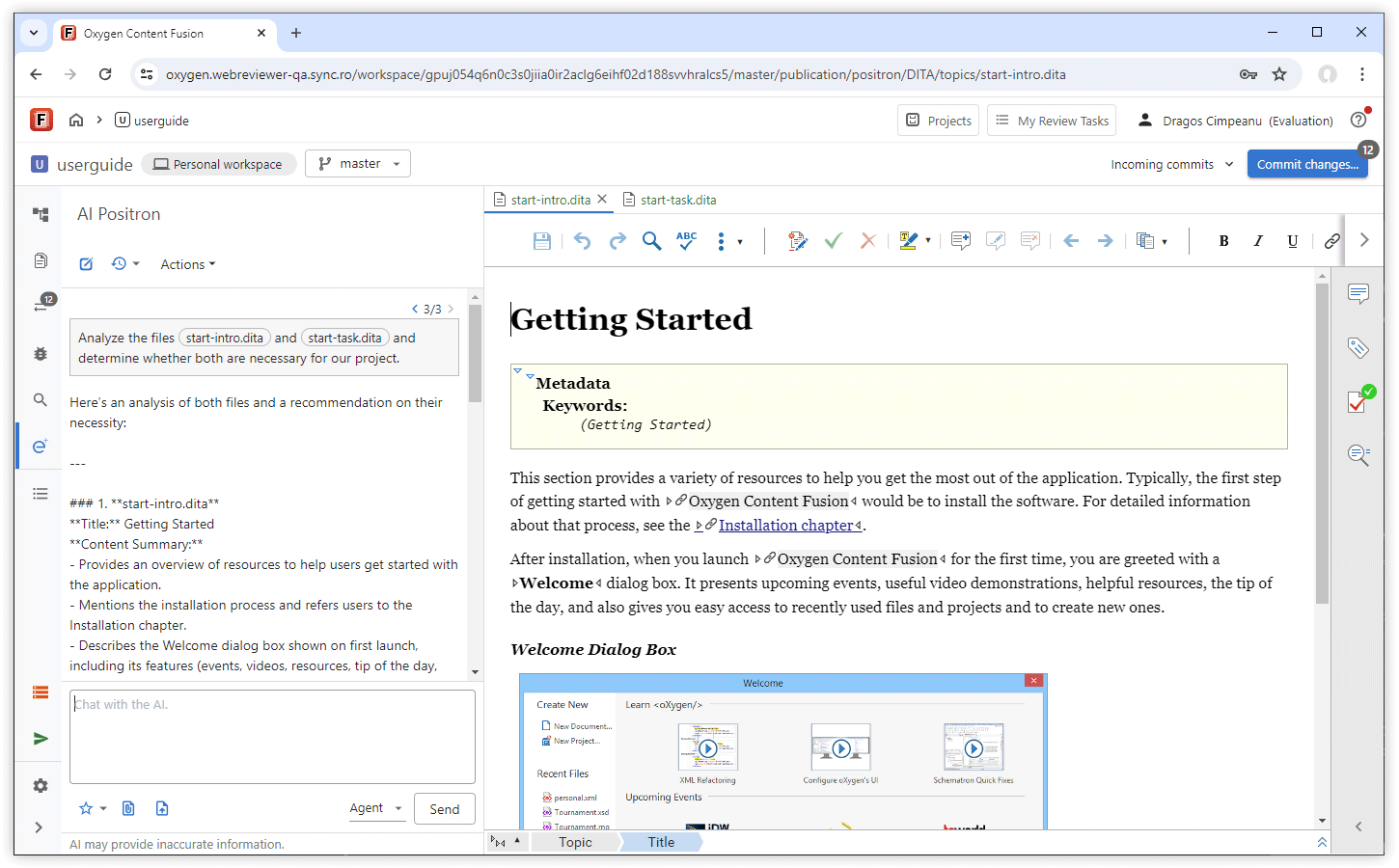Open the Agent mode dropdown

376,808
